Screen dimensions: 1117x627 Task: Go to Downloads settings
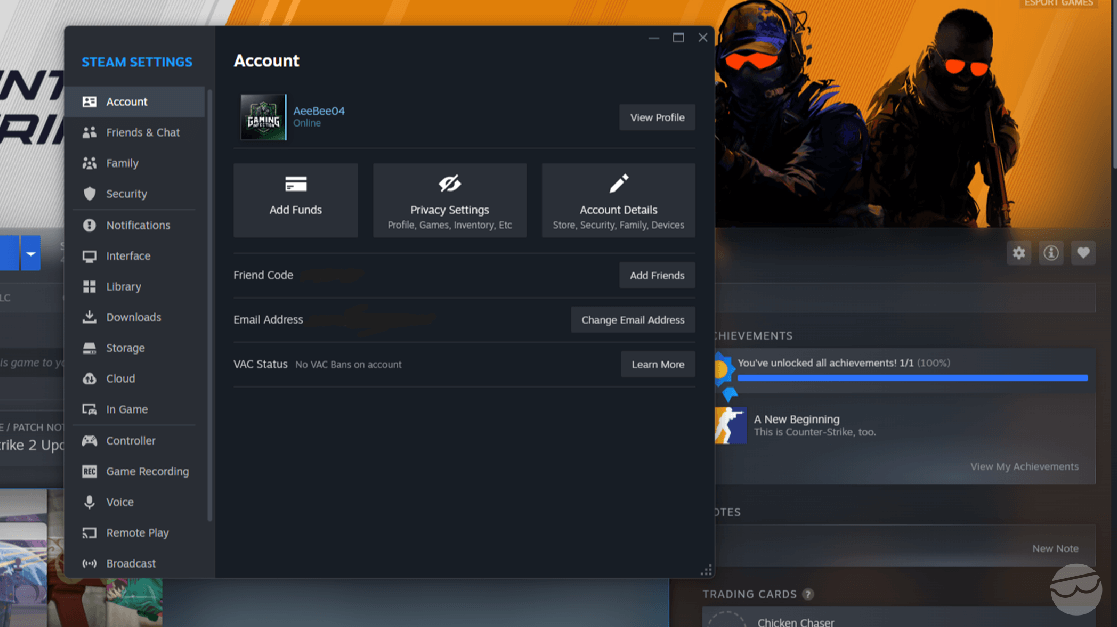pos(135,317)
